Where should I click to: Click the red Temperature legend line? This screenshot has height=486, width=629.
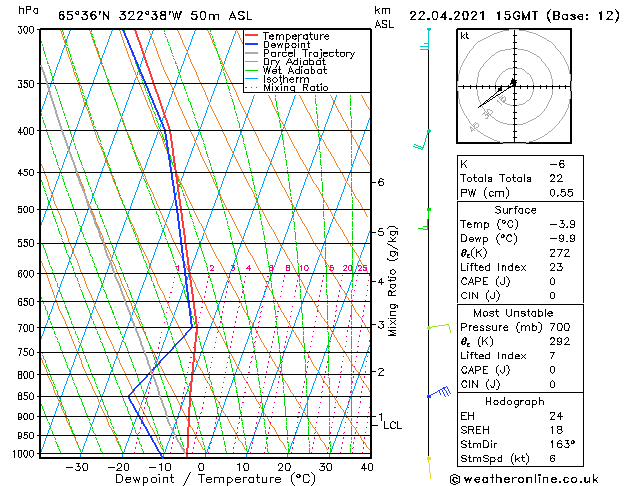coord(251,35)
